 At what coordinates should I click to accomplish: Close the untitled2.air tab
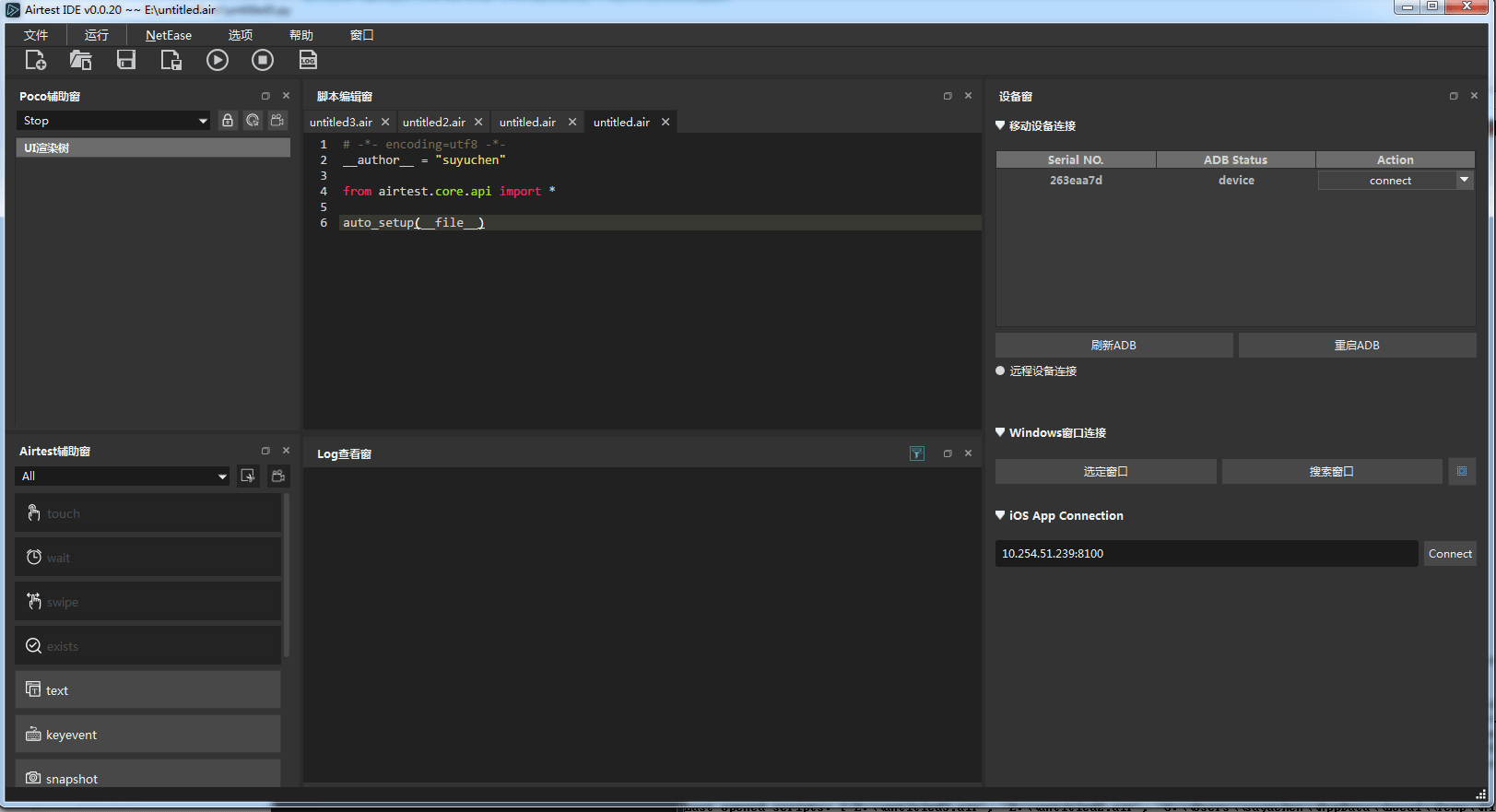[x=478, y=122]
